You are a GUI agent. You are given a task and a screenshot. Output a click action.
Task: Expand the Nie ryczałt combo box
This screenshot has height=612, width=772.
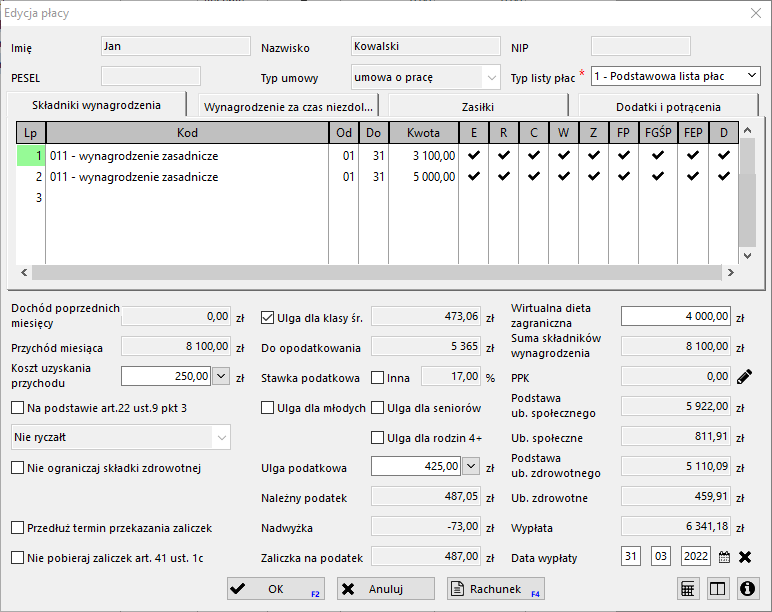(x=221, y=437)
